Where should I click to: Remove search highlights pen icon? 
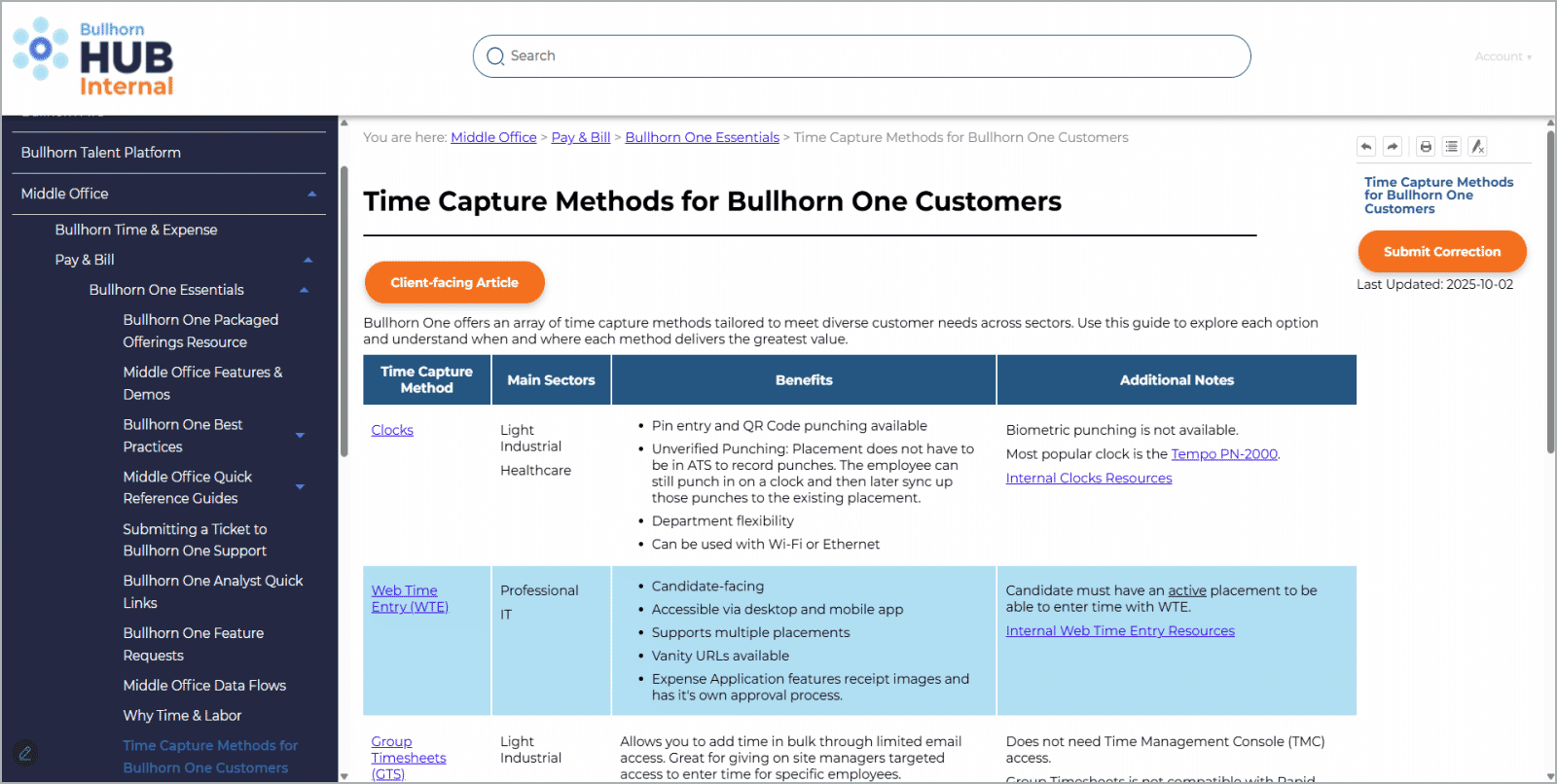click(1477, 146)
